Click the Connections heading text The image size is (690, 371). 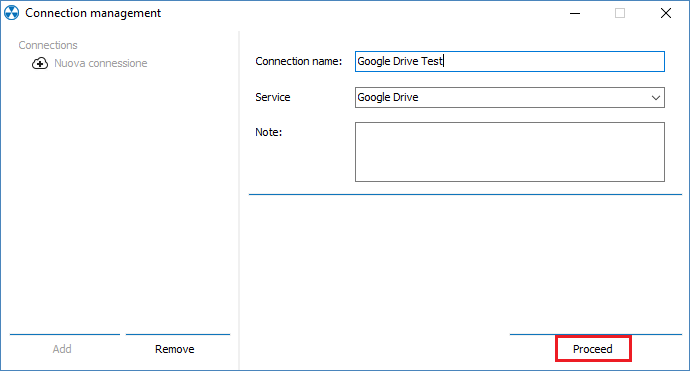pyautogui.click(x=48, y=45)
